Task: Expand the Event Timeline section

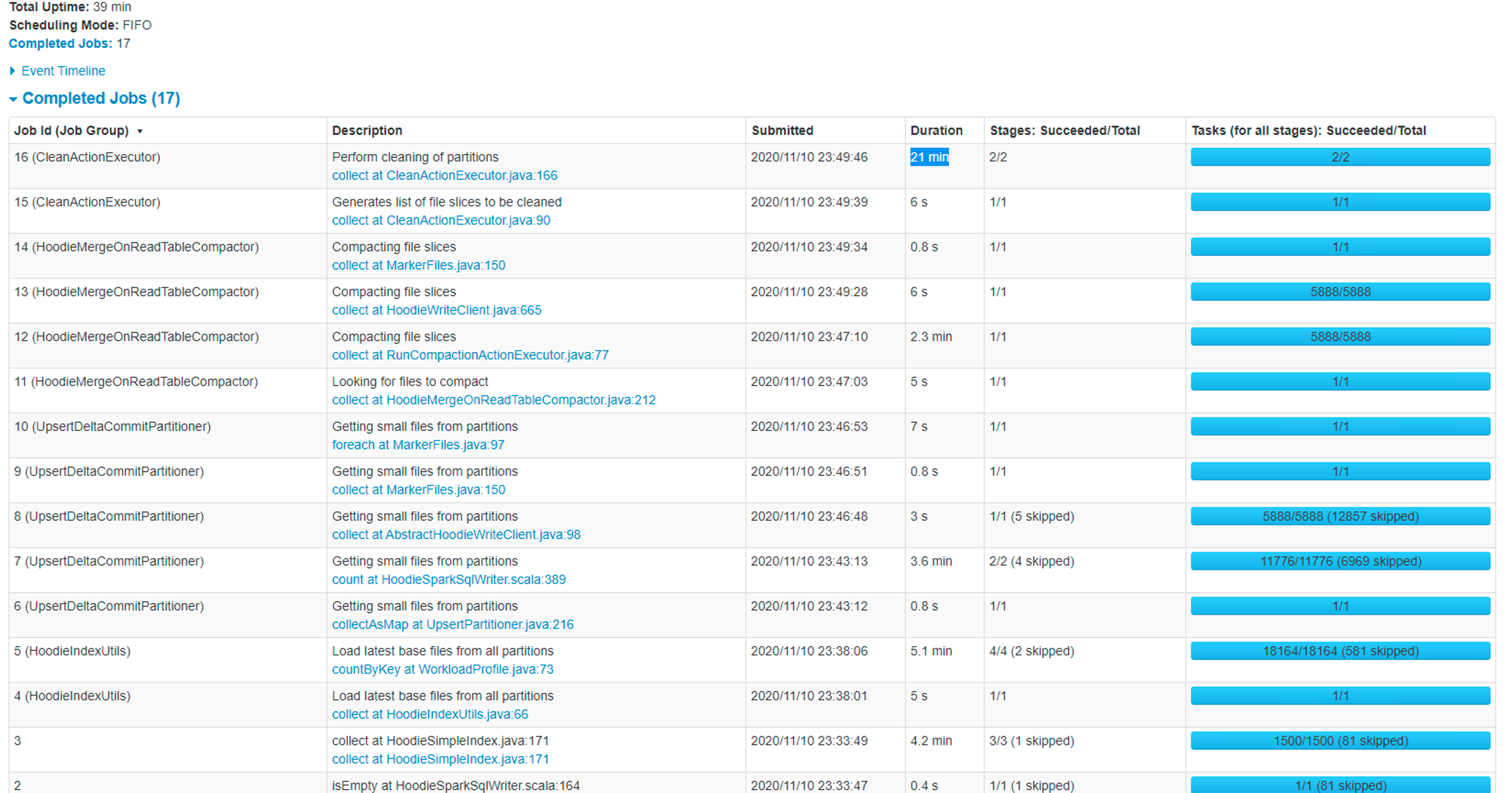Action: (63, 71)
